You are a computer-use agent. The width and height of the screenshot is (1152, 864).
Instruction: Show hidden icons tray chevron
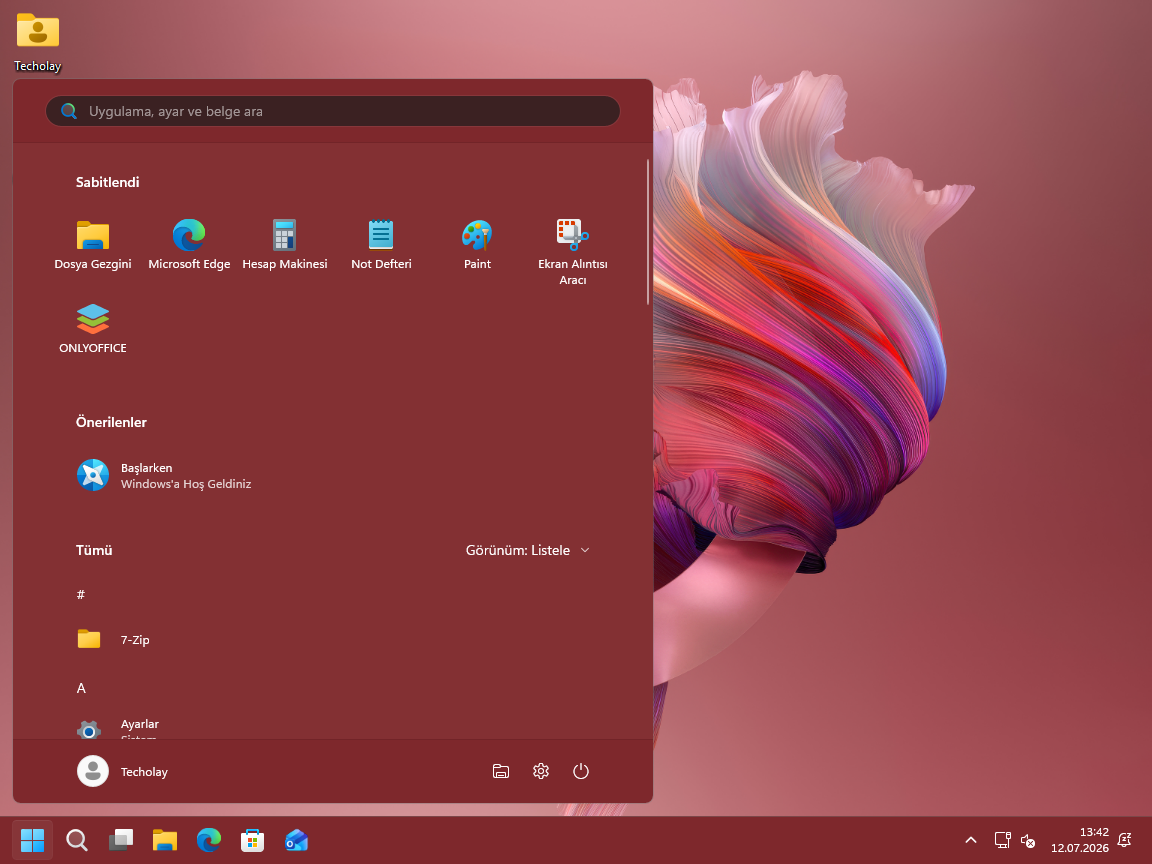[x=971, y=840]
